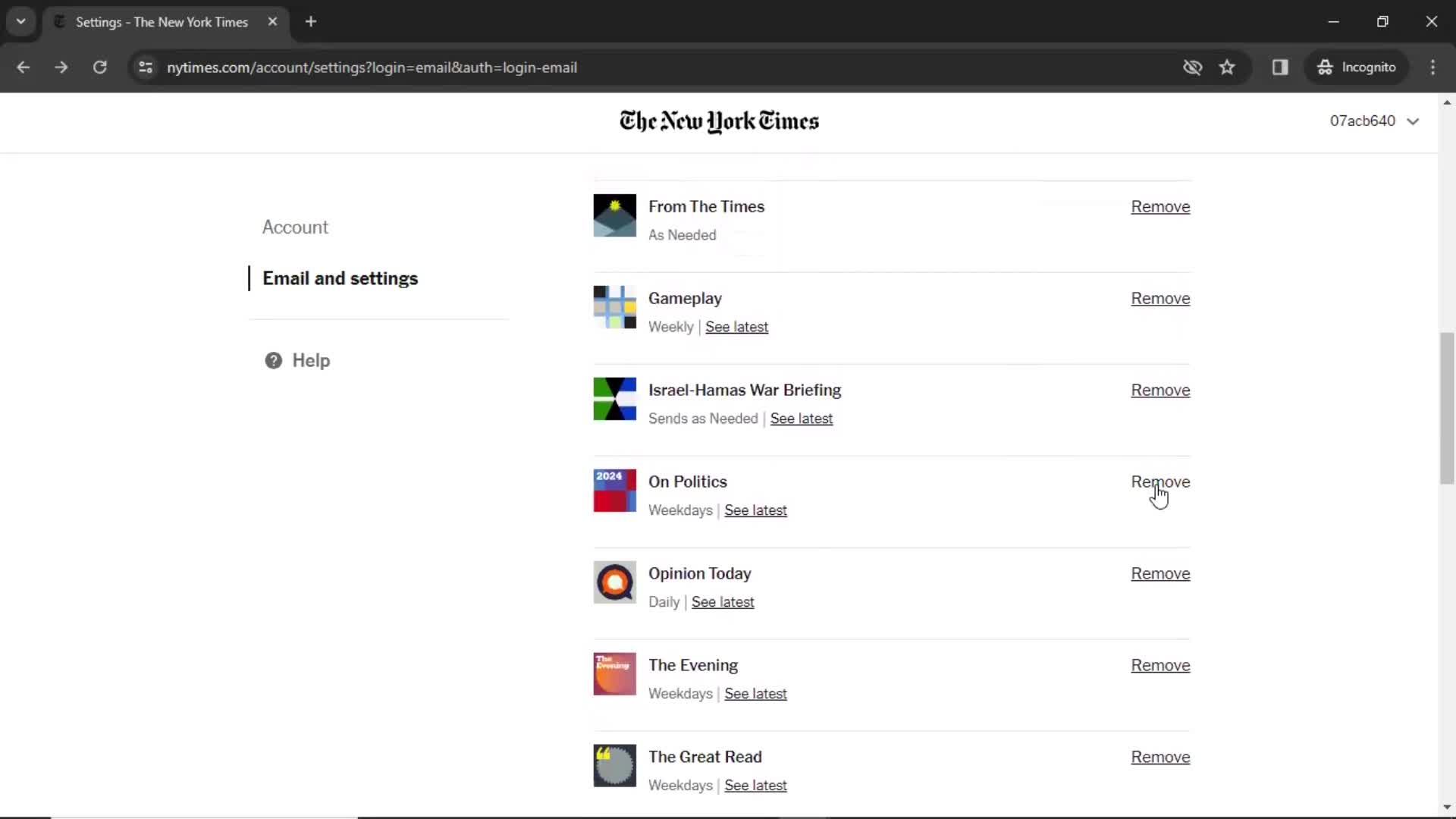See latest Israel-Hamas War Briefing
This screenshot has height=819, width=1456.
coord(802,418)
